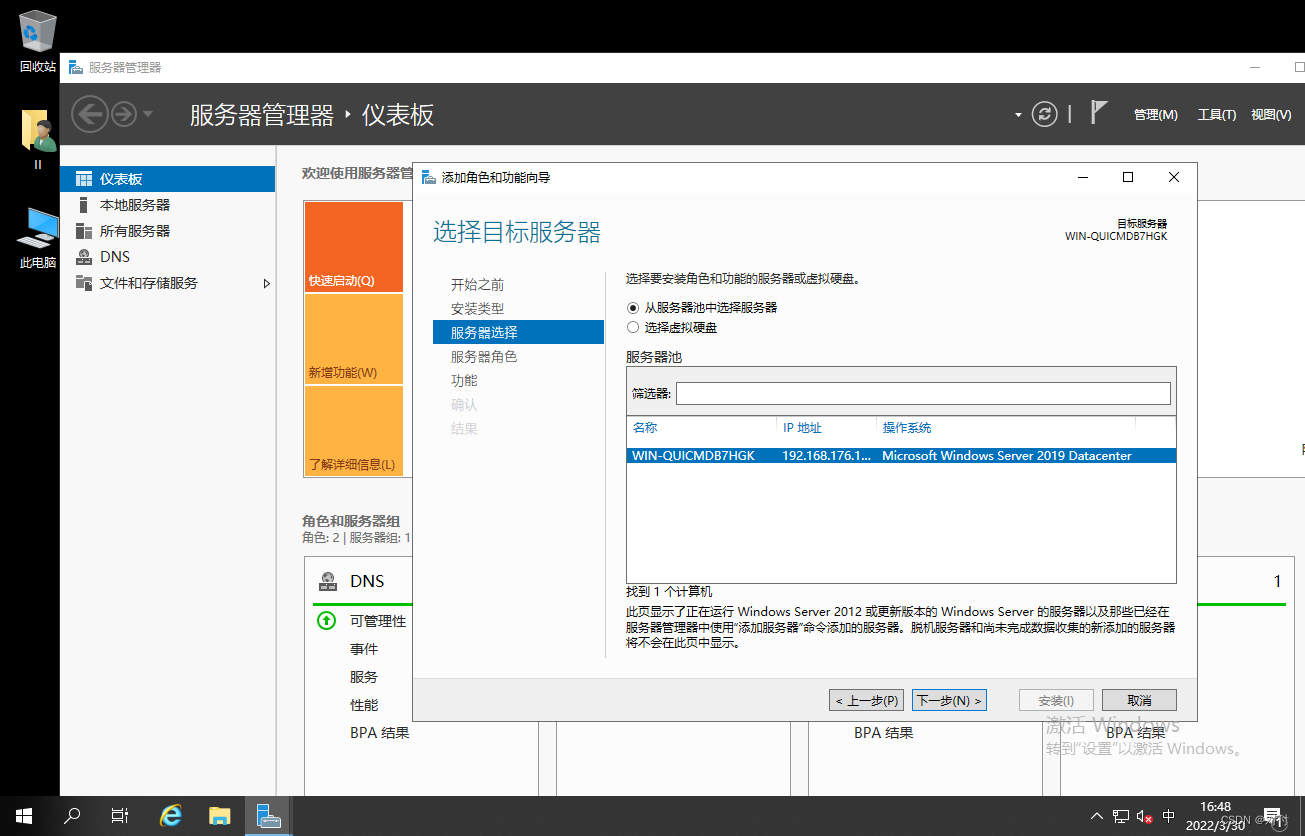1305x836 pixels.
Task: Expand hidden icons chevron in system tray
Action: [x=1096, y=815]
